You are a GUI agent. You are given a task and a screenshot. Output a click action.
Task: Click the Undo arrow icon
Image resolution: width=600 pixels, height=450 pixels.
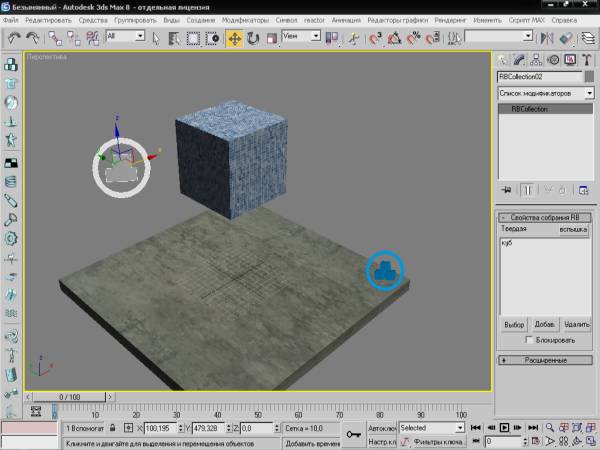click(16, 38)
